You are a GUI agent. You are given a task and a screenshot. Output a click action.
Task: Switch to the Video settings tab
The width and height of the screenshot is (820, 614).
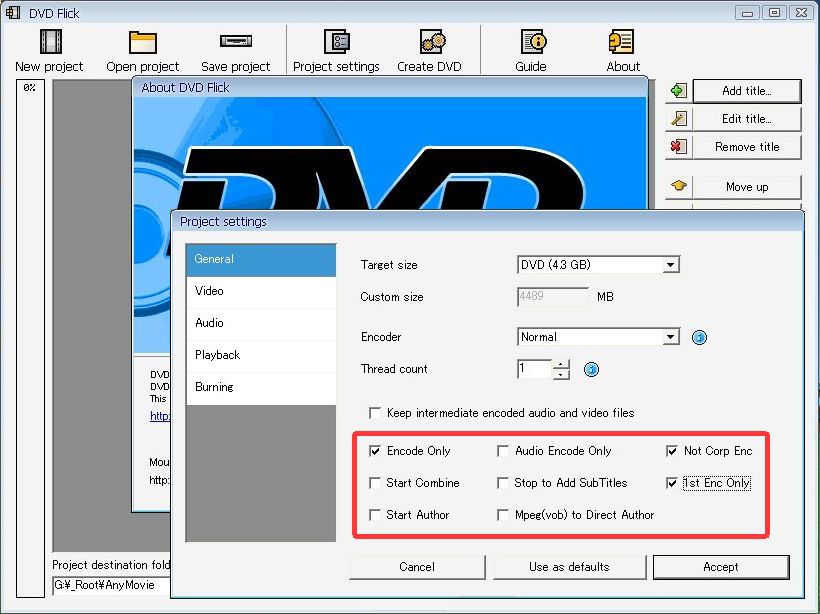(261, 292)
